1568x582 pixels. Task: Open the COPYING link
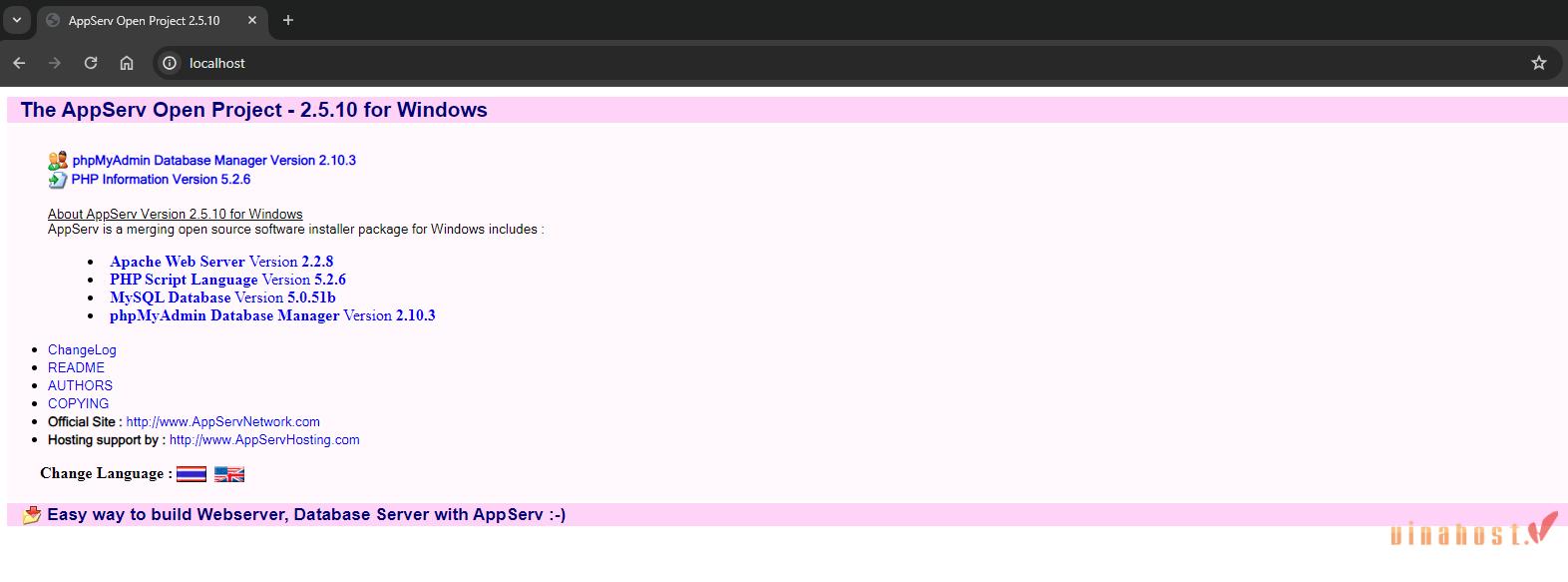coord(78,403)
